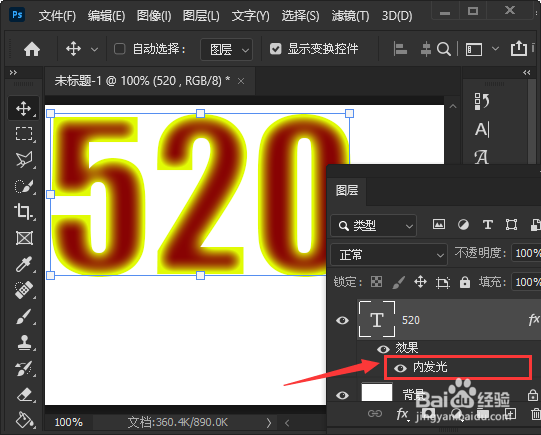Image resolution: width=541 pixels, height=435 pixels.
Task: Open the 编辑(E) menu
Action: (106, 16)
